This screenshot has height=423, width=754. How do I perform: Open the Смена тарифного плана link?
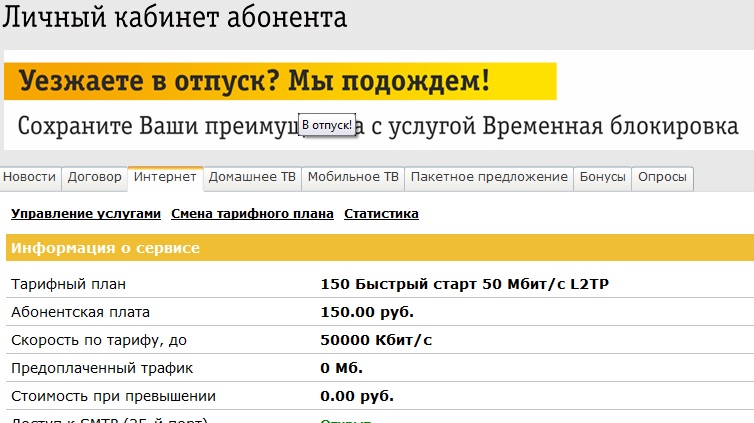click(252, 214)
